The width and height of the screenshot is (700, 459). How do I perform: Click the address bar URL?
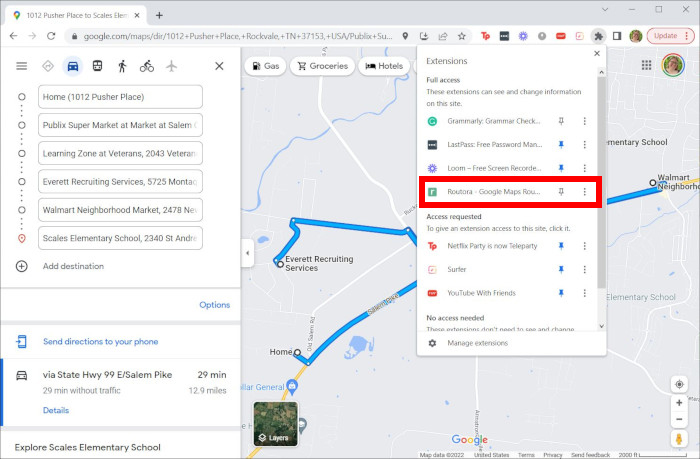(x=238, y=36)
